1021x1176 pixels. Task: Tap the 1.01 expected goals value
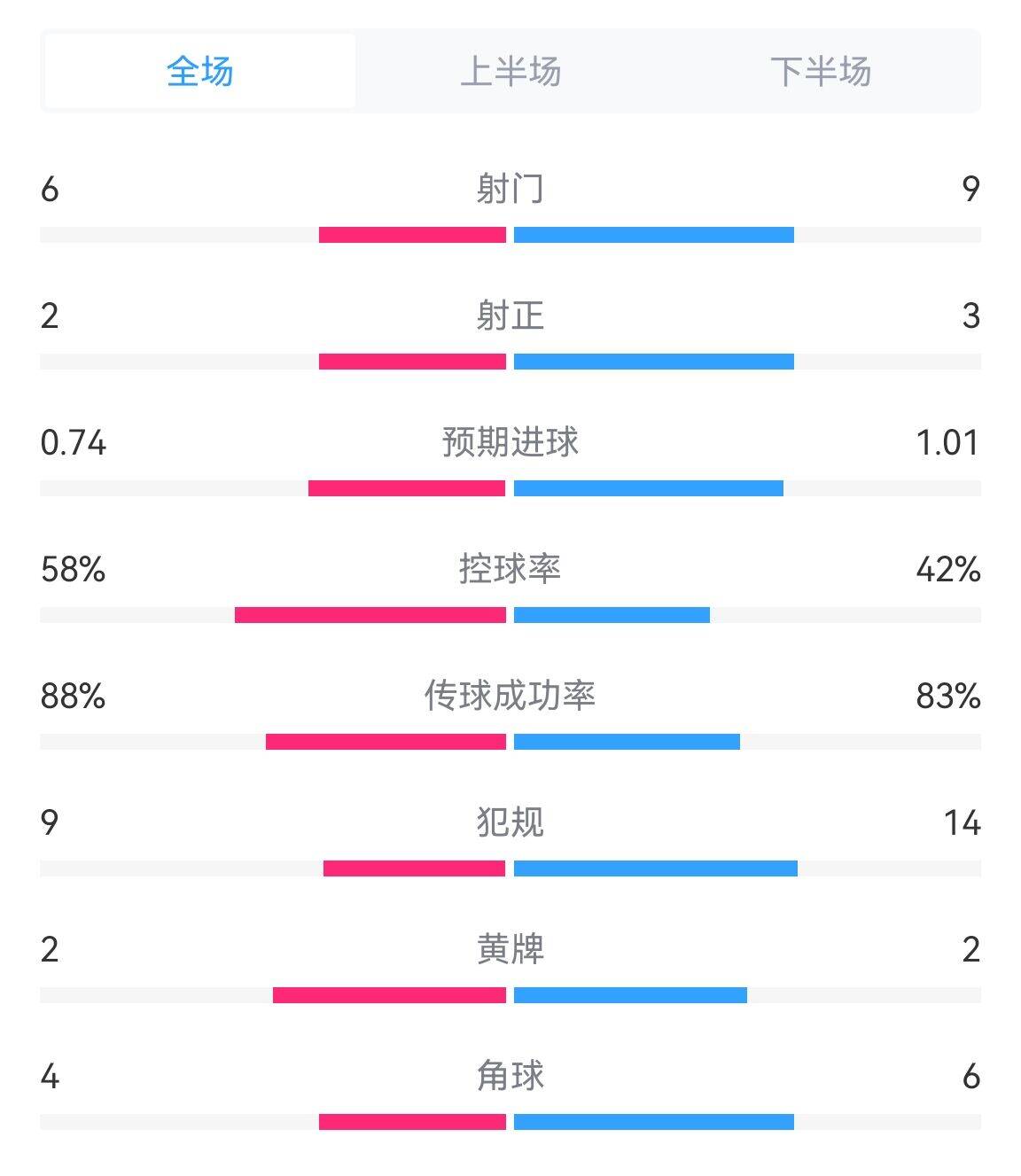click(947, 442)
